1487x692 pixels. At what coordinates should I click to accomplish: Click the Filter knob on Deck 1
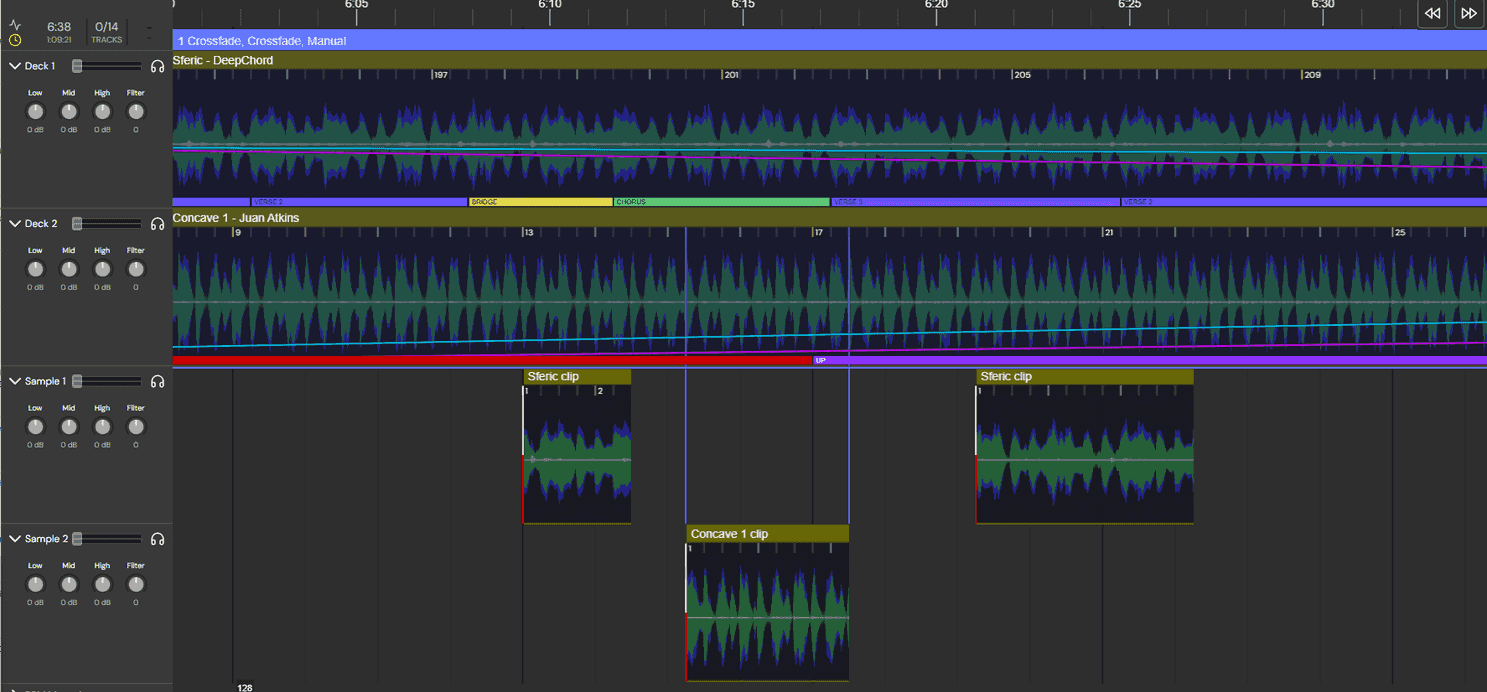click(x=135, y=111)
